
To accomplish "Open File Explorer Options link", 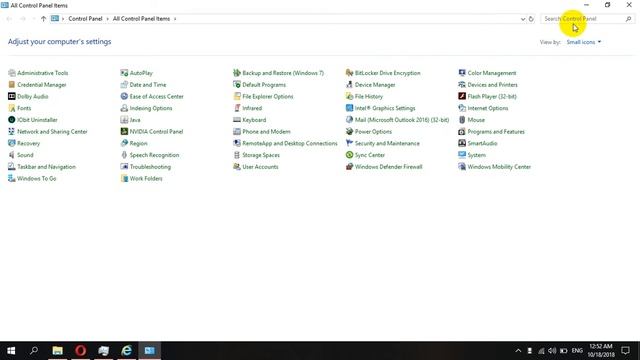I will [268, 96].
